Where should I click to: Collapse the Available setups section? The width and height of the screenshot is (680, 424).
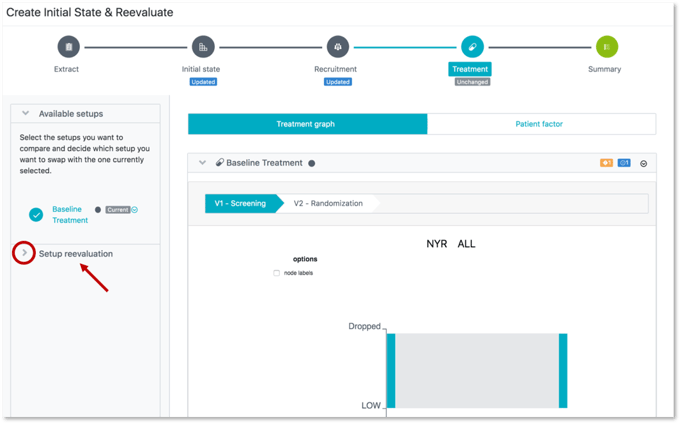click(x=26, y=114)
